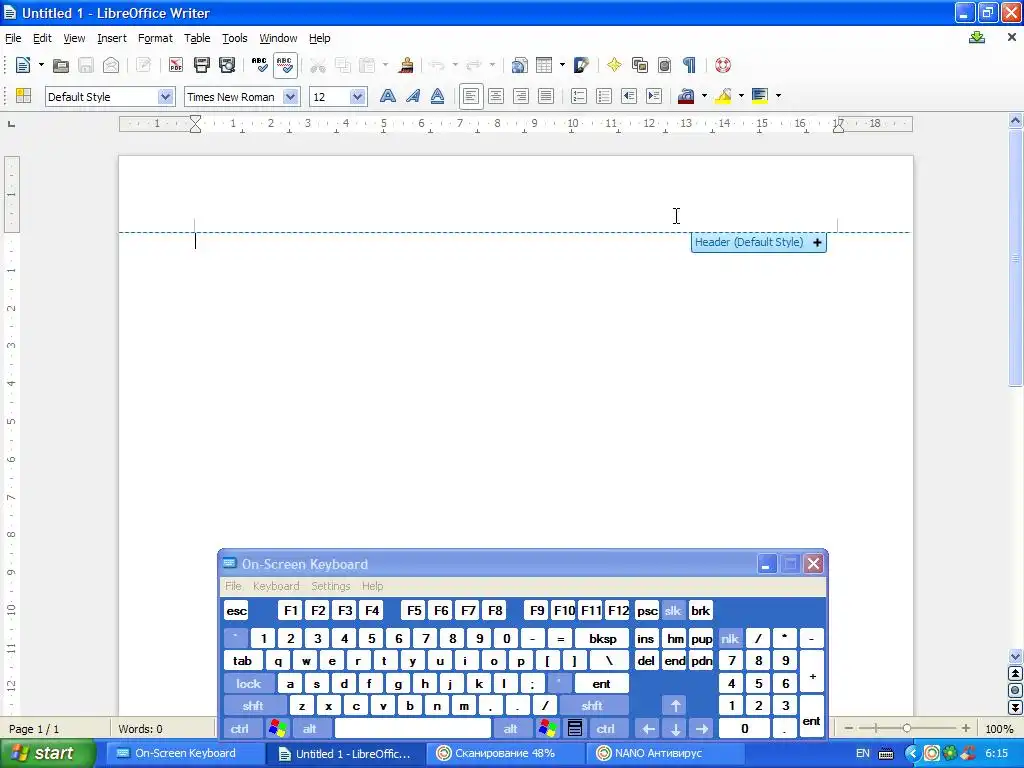1024x768 pixels.
Task: Print the document with the printer icon
Action: pyautogui.click(x=202, y=65)
